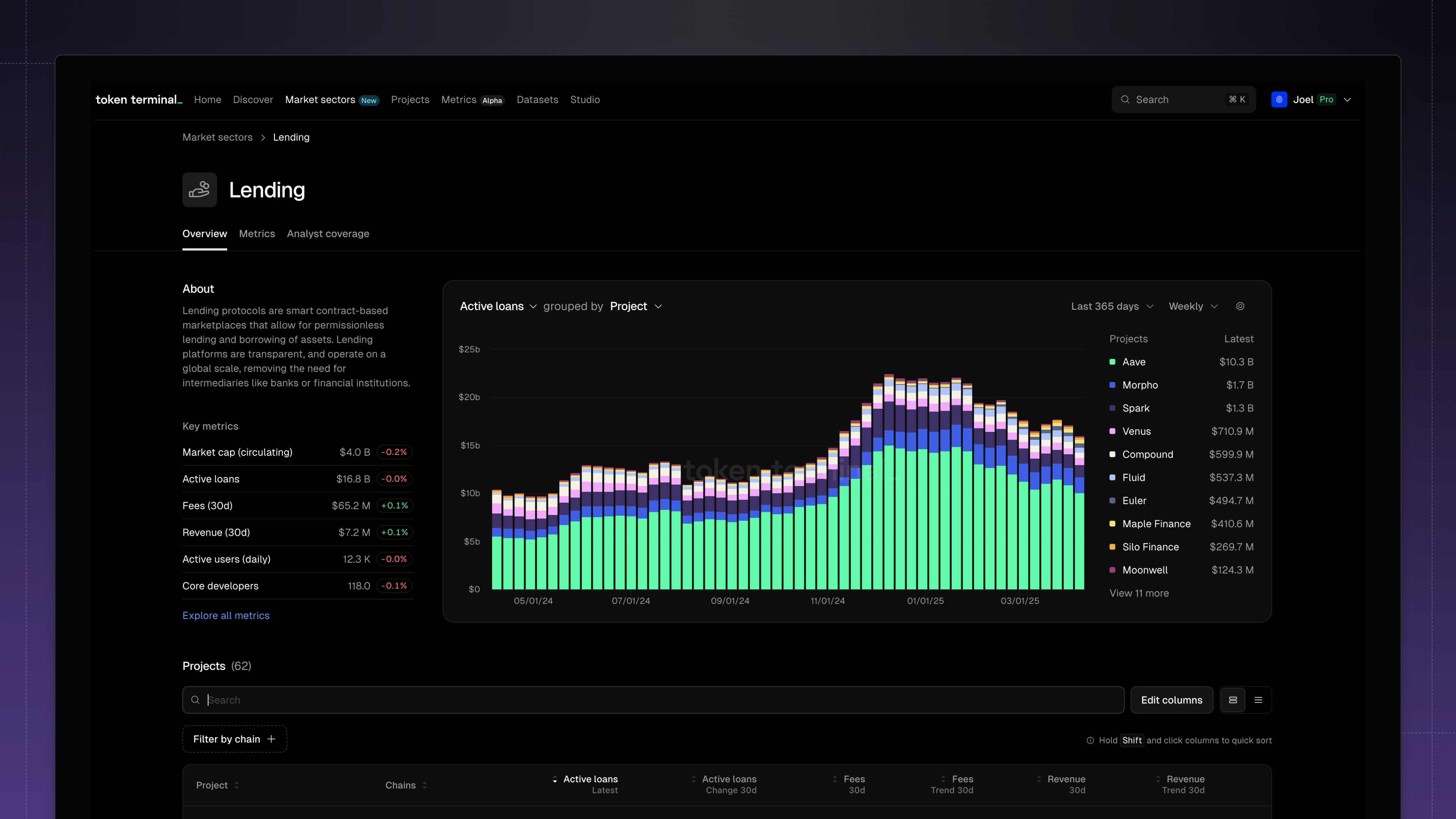1456x819 pixels.
Task: Sort by Chains column arrows
Action: click(x=425, y=785)
